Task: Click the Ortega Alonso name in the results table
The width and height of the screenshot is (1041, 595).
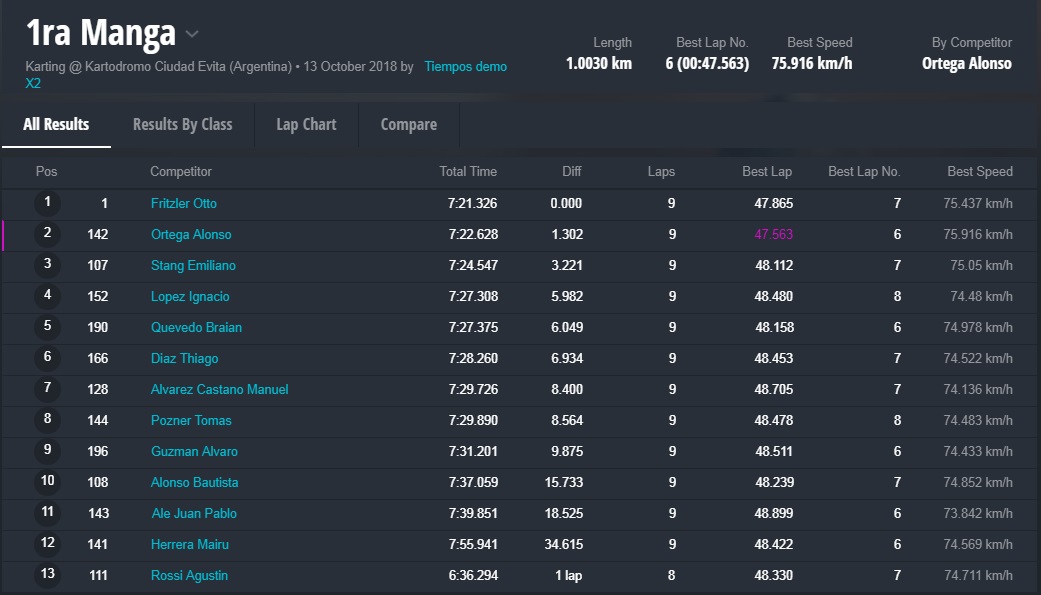Action: click(x=190, y=235)
